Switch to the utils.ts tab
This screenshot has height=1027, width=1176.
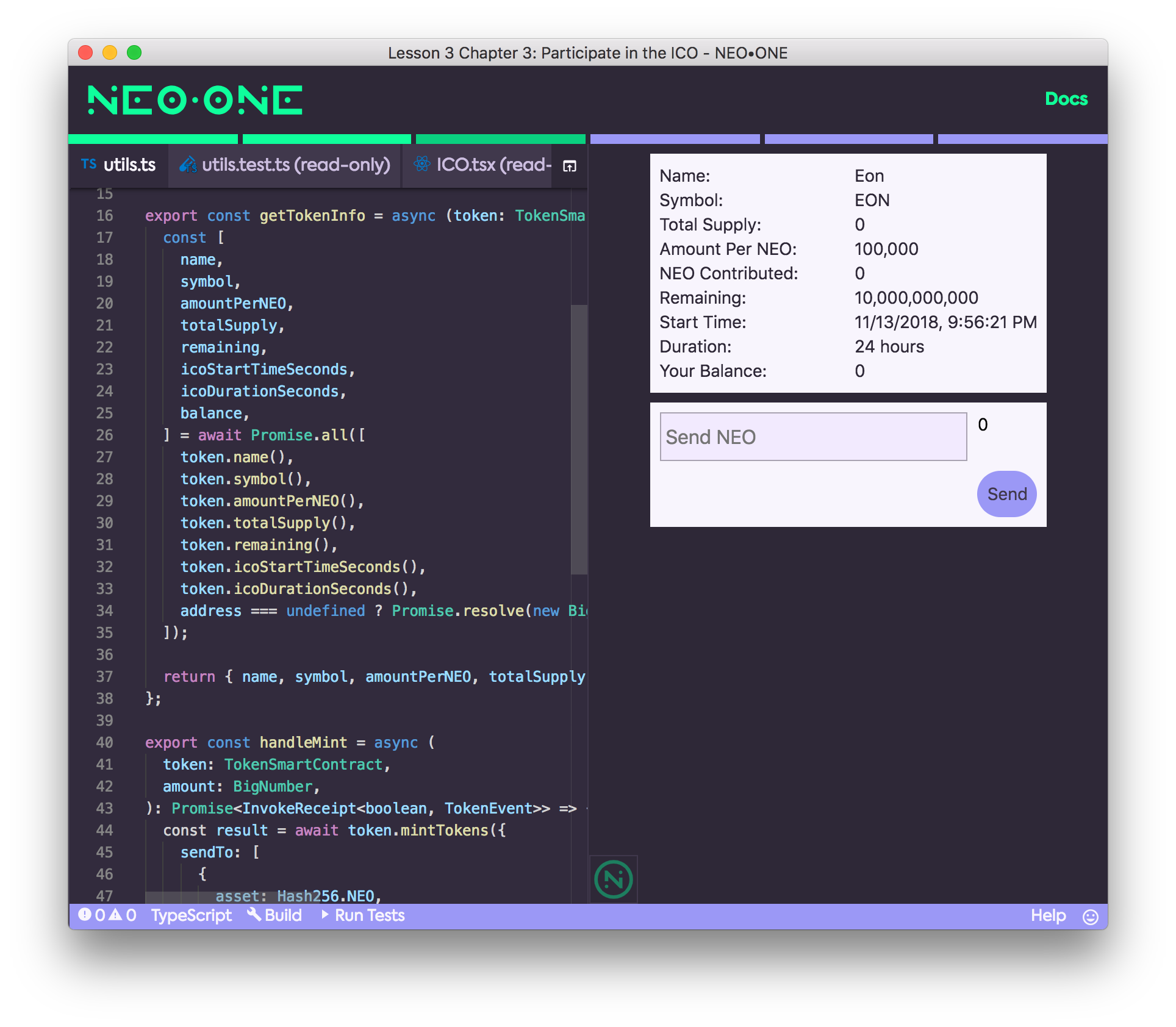pos(119,165)
